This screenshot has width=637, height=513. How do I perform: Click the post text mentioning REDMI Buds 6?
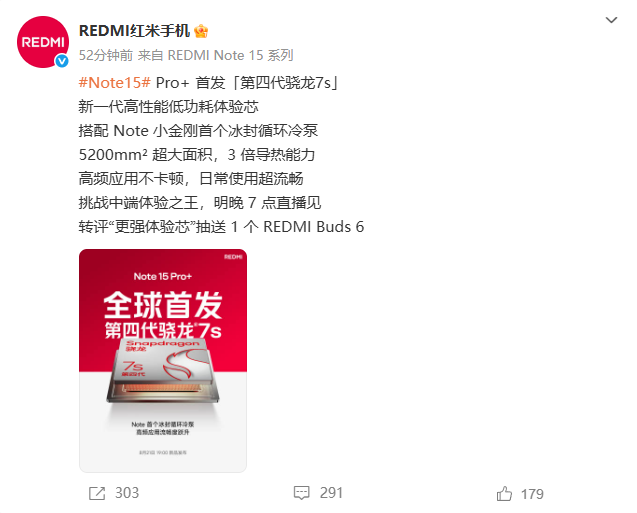point(221,227)
